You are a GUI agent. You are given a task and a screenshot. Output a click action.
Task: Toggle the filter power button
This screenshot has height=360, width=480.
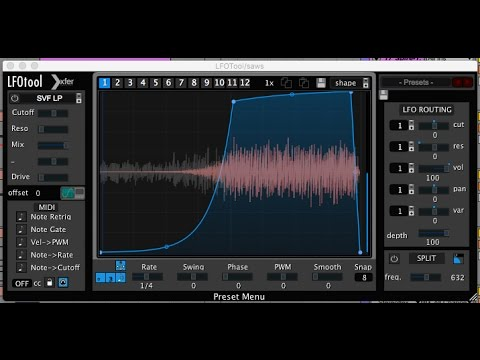15,98
